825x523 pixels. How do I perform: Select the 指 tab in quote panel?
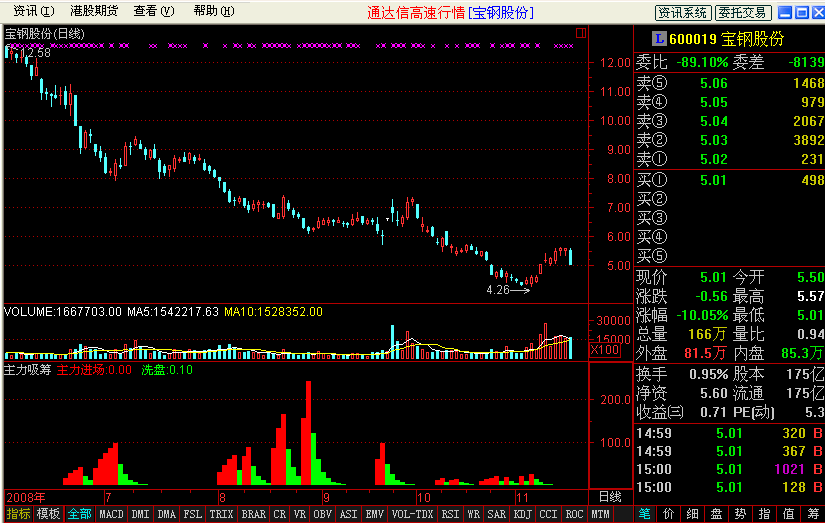point(764,514)
